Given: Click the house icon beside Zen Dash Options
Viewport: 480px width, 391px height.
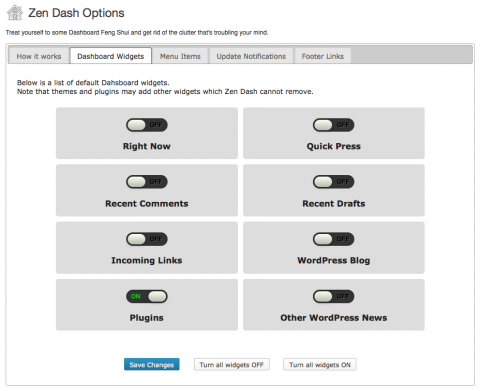Looking at the screenshot, I should tap(15, 13).
